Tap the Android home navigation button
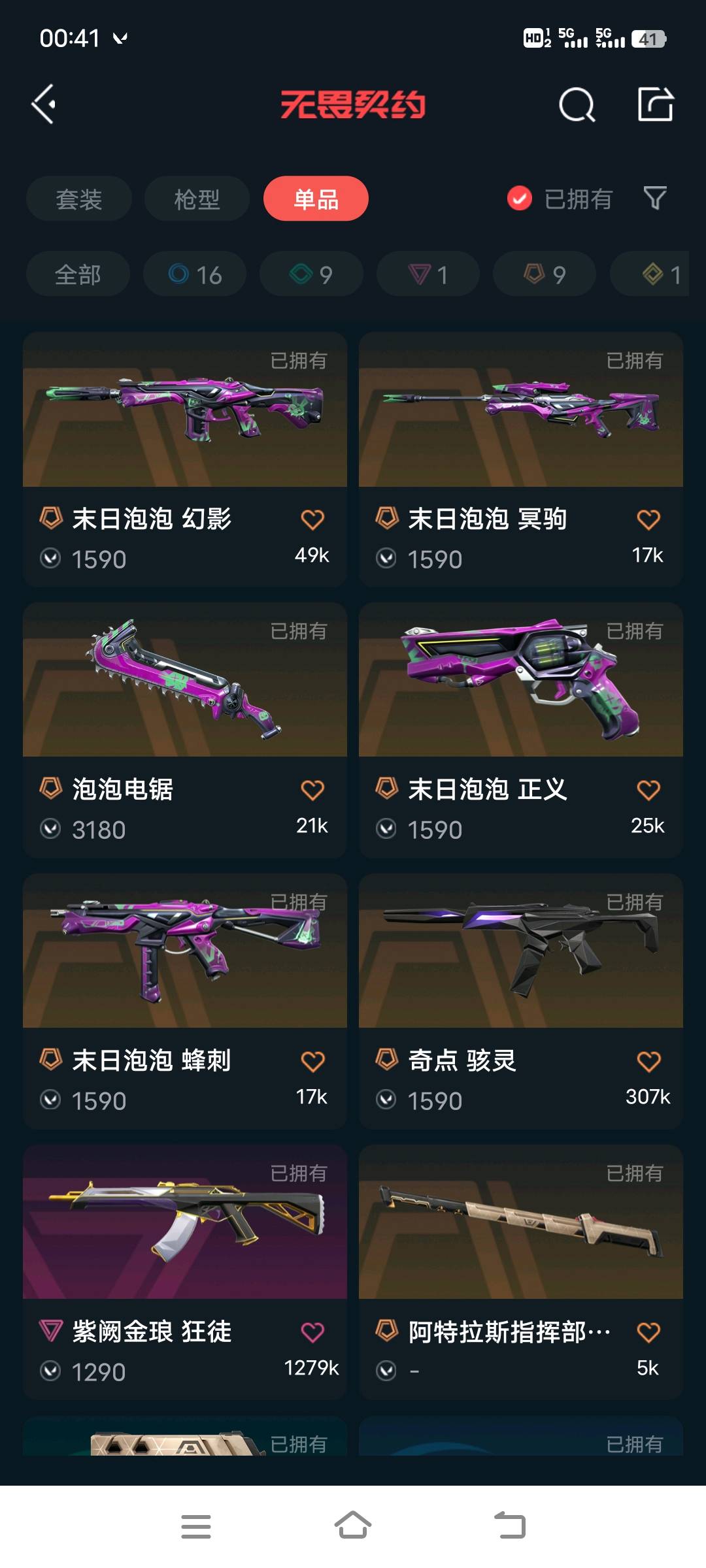Image resolution: width=706 pixels, height=1568 pixels. tap(353, 1526)
